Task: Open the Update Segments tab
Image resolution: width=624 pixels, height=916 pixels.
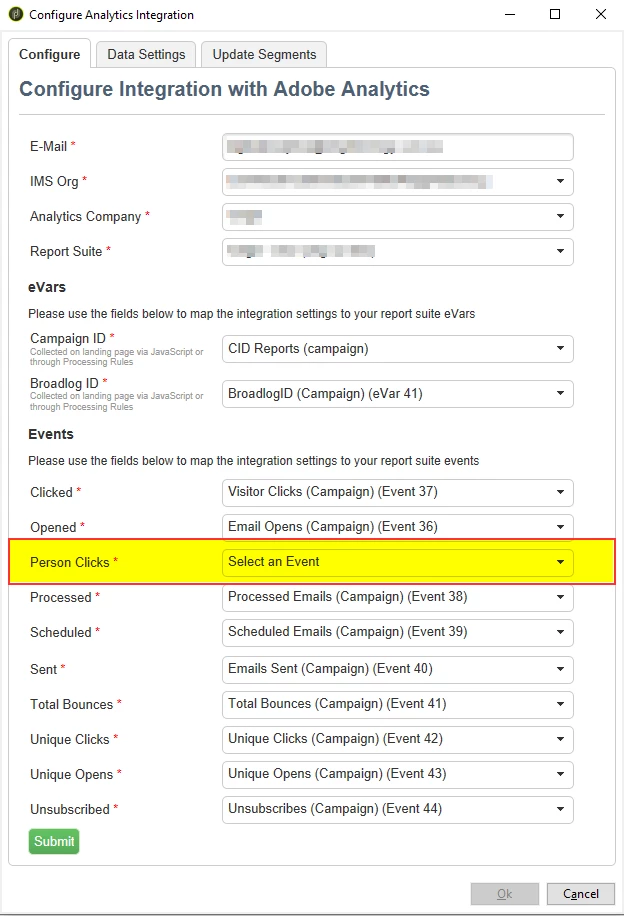Action: tap(264, 54)
